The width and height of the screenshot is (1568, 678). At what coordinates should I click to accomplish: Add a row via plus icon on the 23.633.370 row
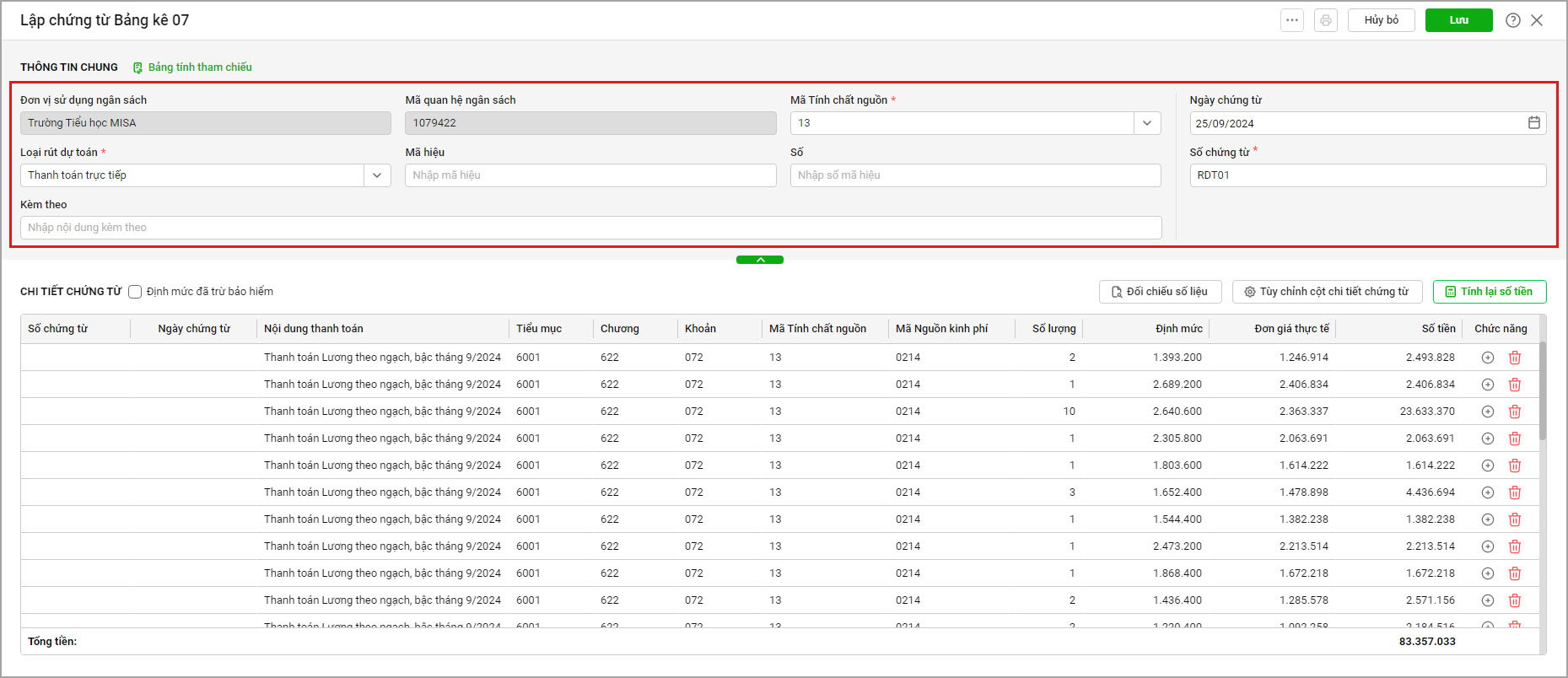click(x=1488, y=412)
